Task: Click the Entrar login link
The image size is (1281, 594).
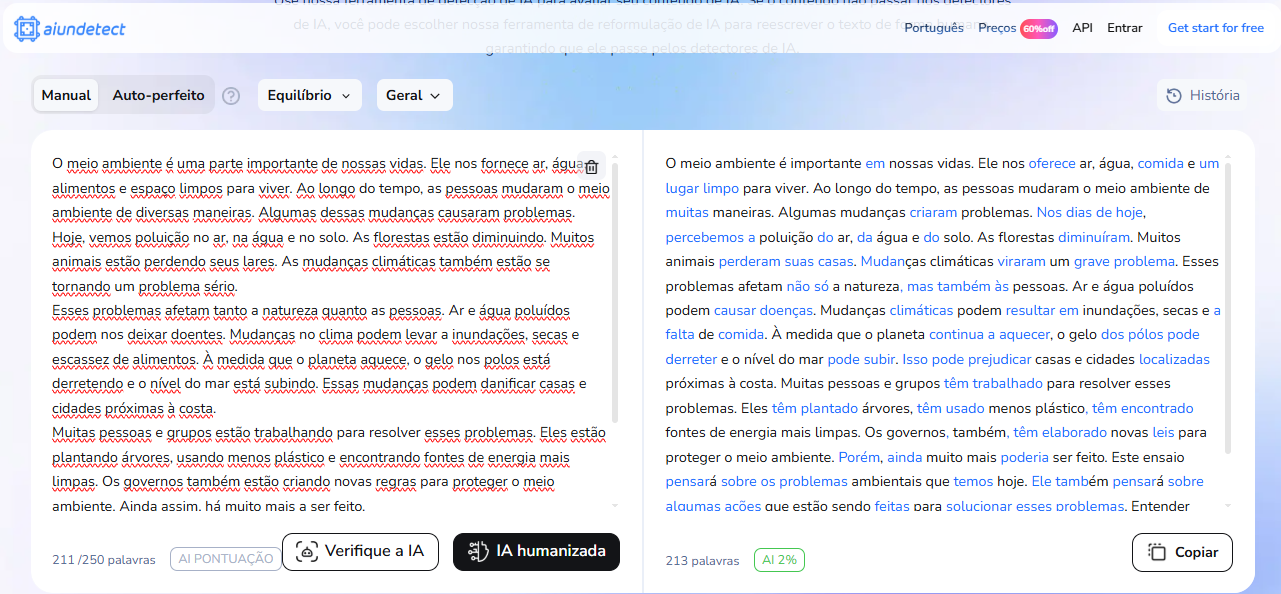Action: pos(1124,28)
